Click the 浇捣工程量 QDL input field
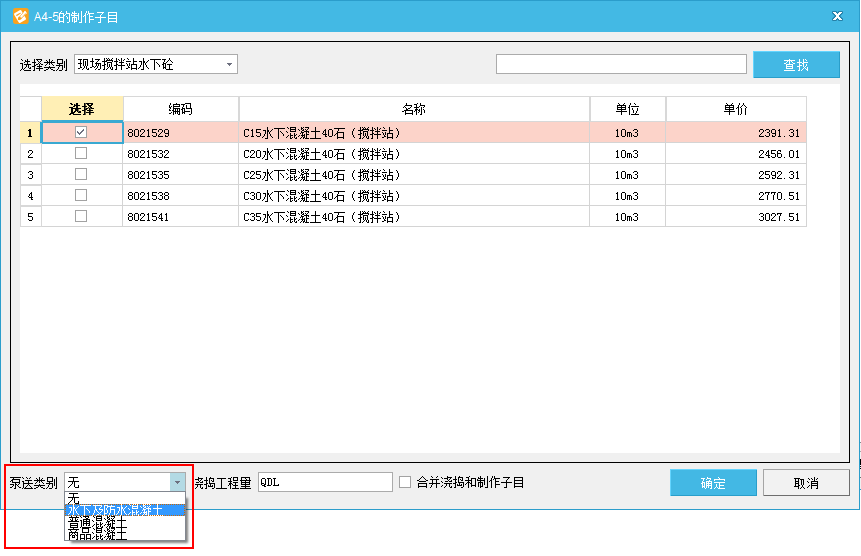This screenshot has height=556, width=861. click(325, 482)
